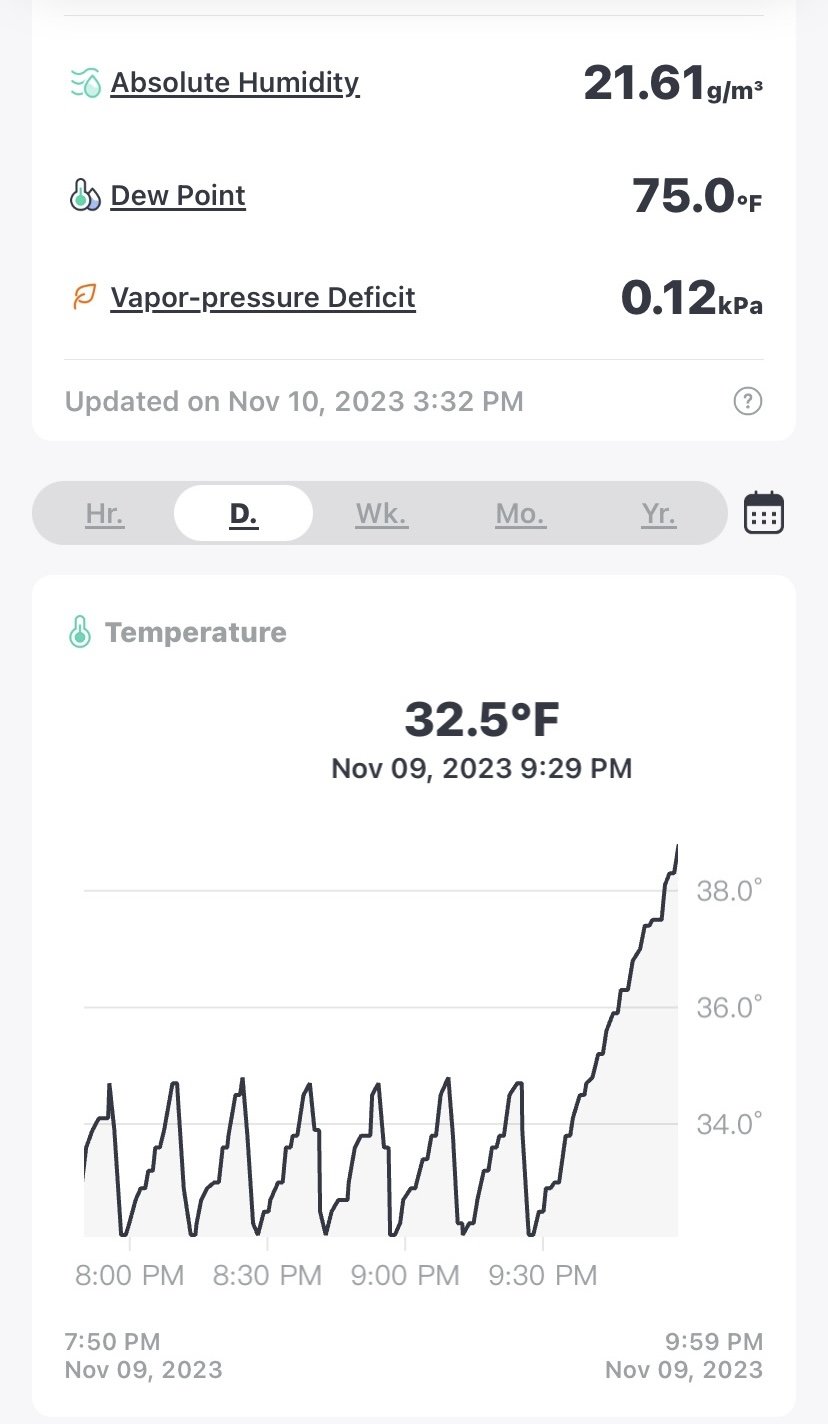
Task: Switch to the Yr. year range tab
Action: [x=658, y=514]
